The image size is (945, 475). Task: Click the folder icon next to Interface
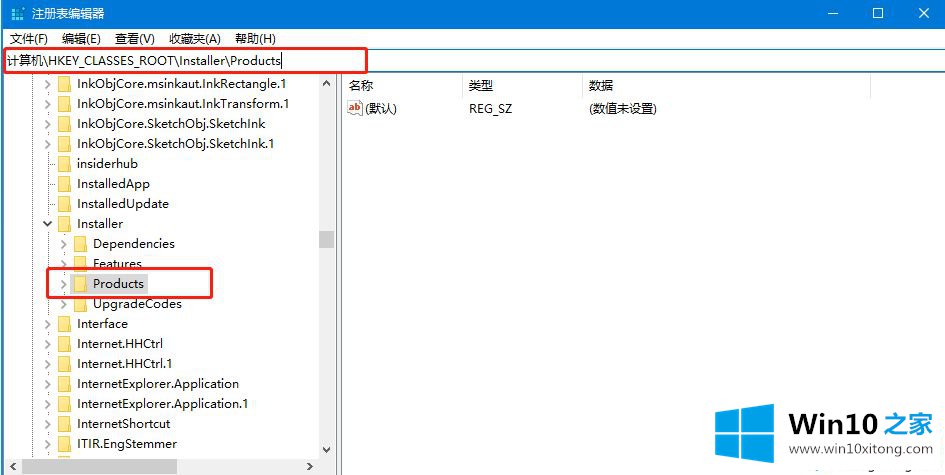coord(65,324)
